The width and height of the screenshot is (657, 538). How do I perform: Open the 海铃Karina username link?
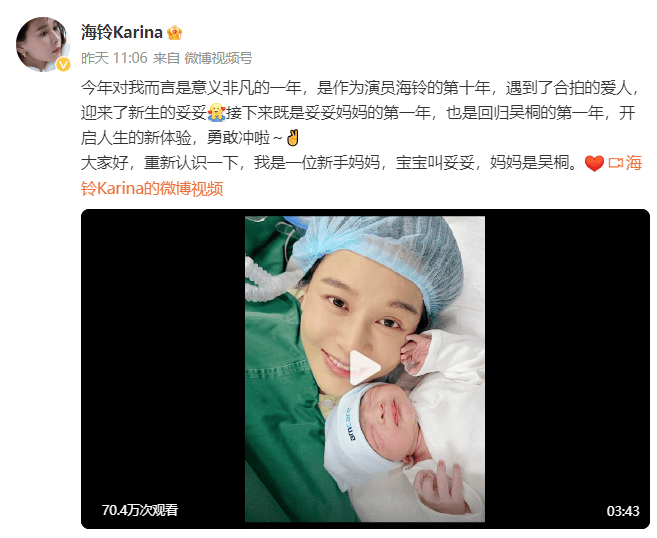coord(122,32)
